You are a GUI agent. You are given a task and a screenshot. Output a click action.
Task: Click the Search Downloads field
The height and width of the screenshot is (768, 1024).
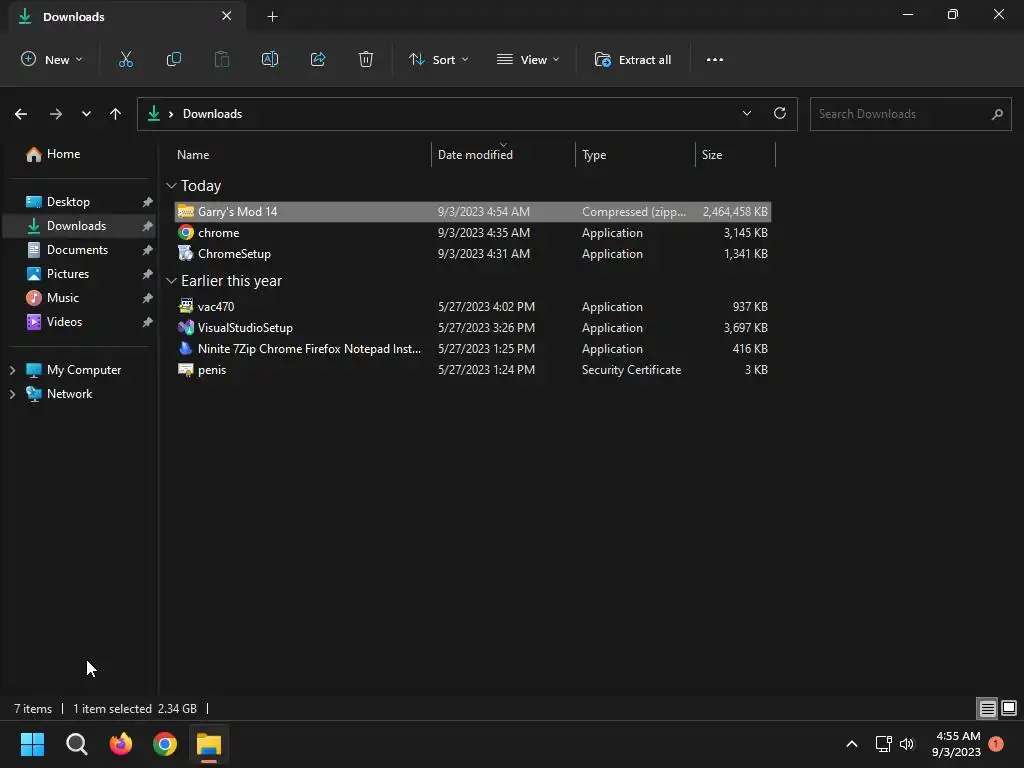[910, 114]
